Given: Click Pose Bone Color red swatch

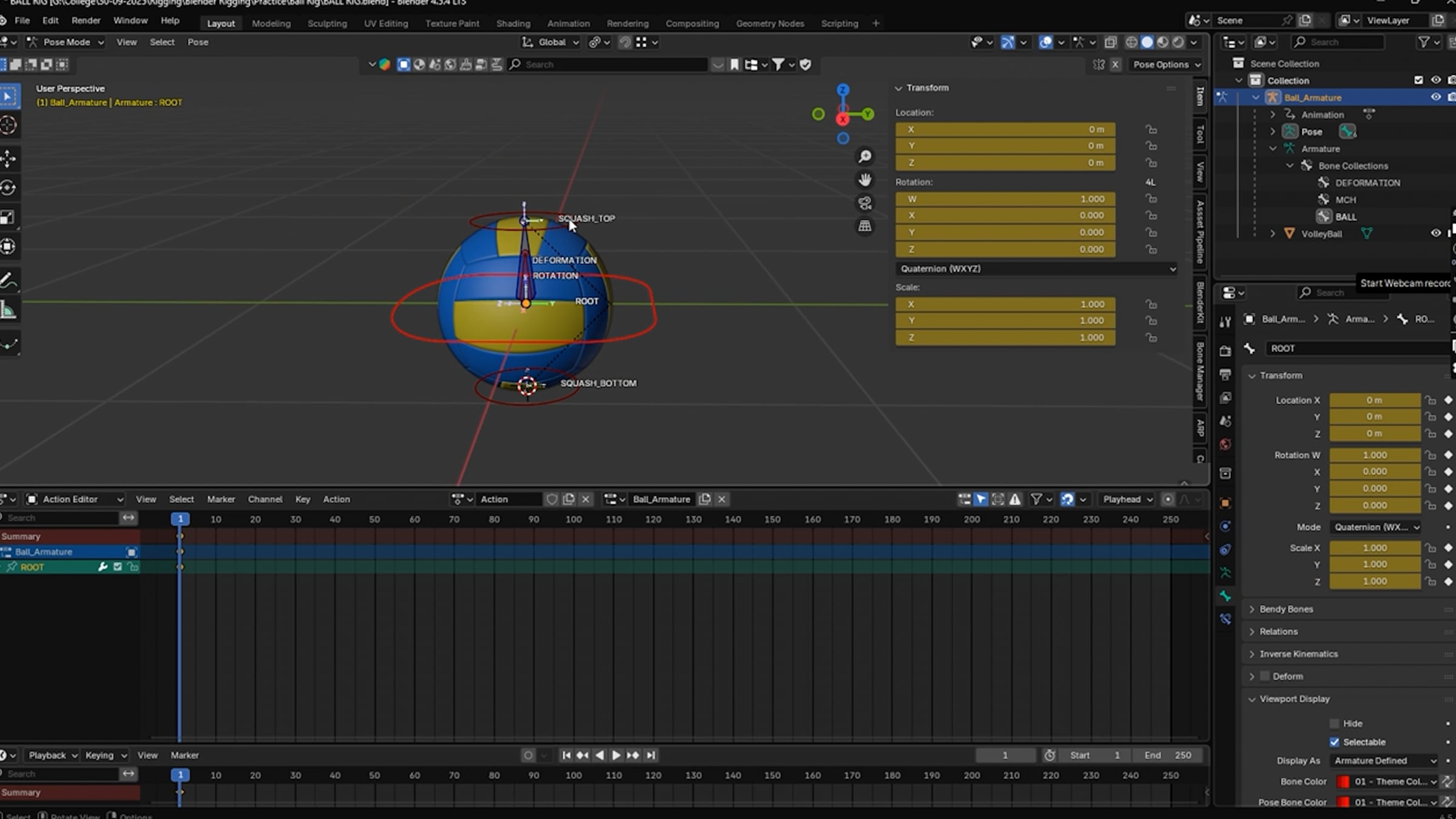Looking at the screenshot, I should [1343, 802].
